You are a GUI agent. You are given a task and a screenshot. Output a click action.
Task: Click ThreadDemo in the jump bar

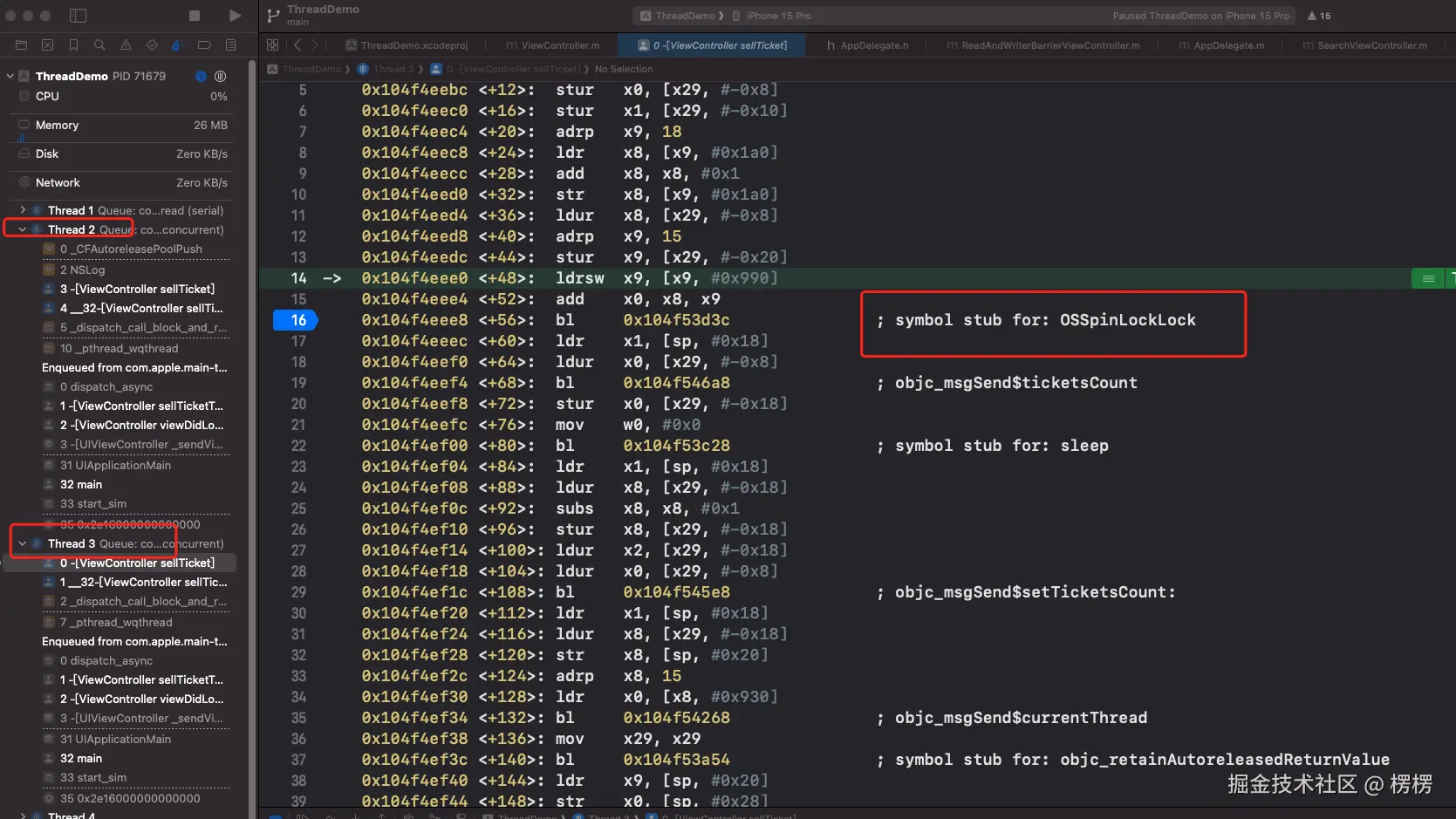click(x=304, y=69)
